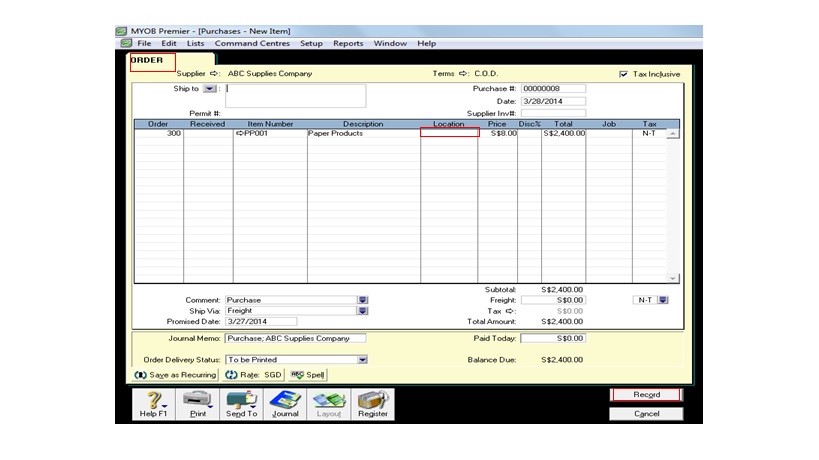Screen dimensions: 819x460
Task: Click the Location cell in first row
Action: (449, 133)
